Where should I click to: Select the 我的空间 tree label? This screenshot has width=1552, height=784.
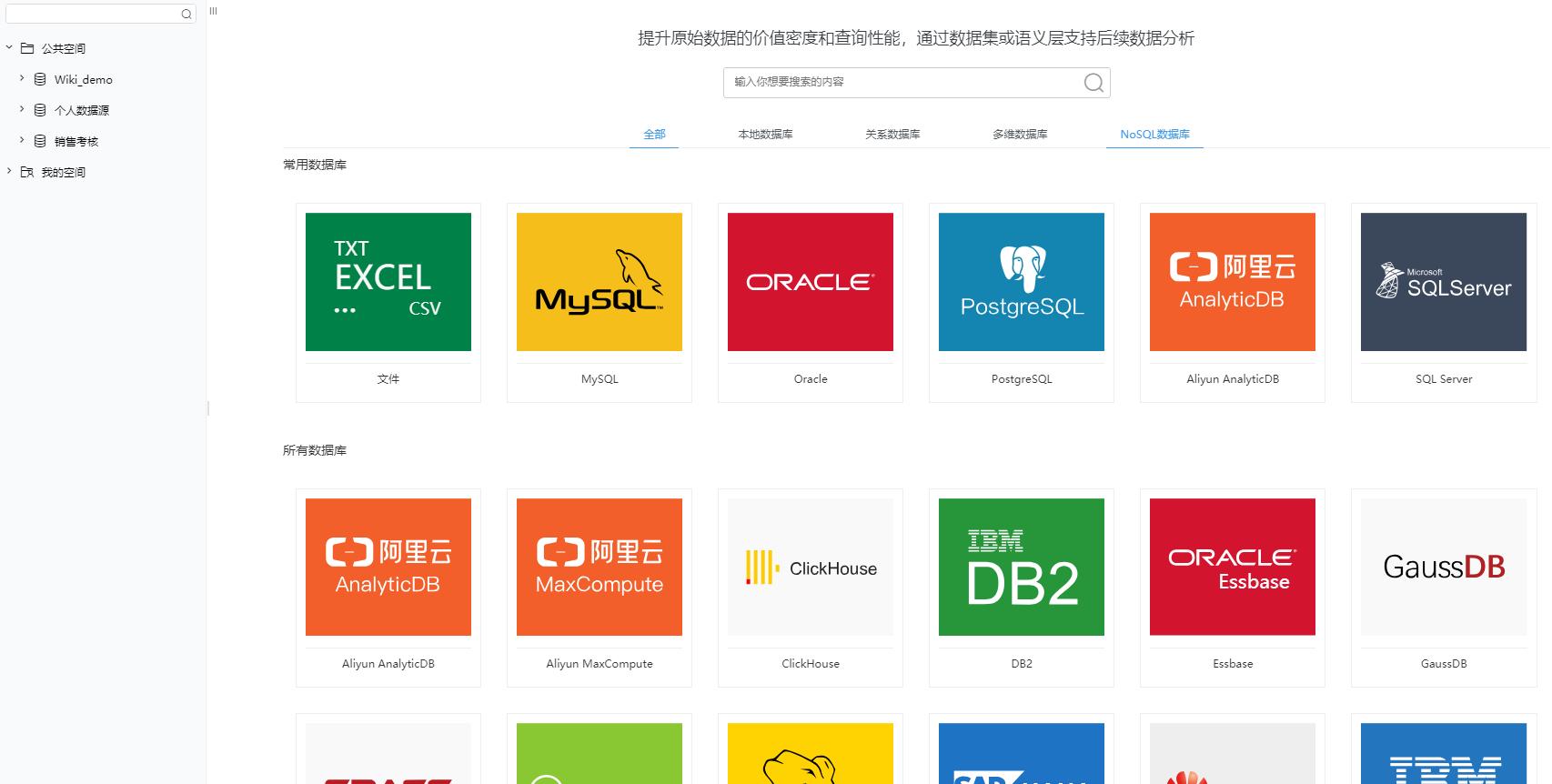[x=64, y=173]
